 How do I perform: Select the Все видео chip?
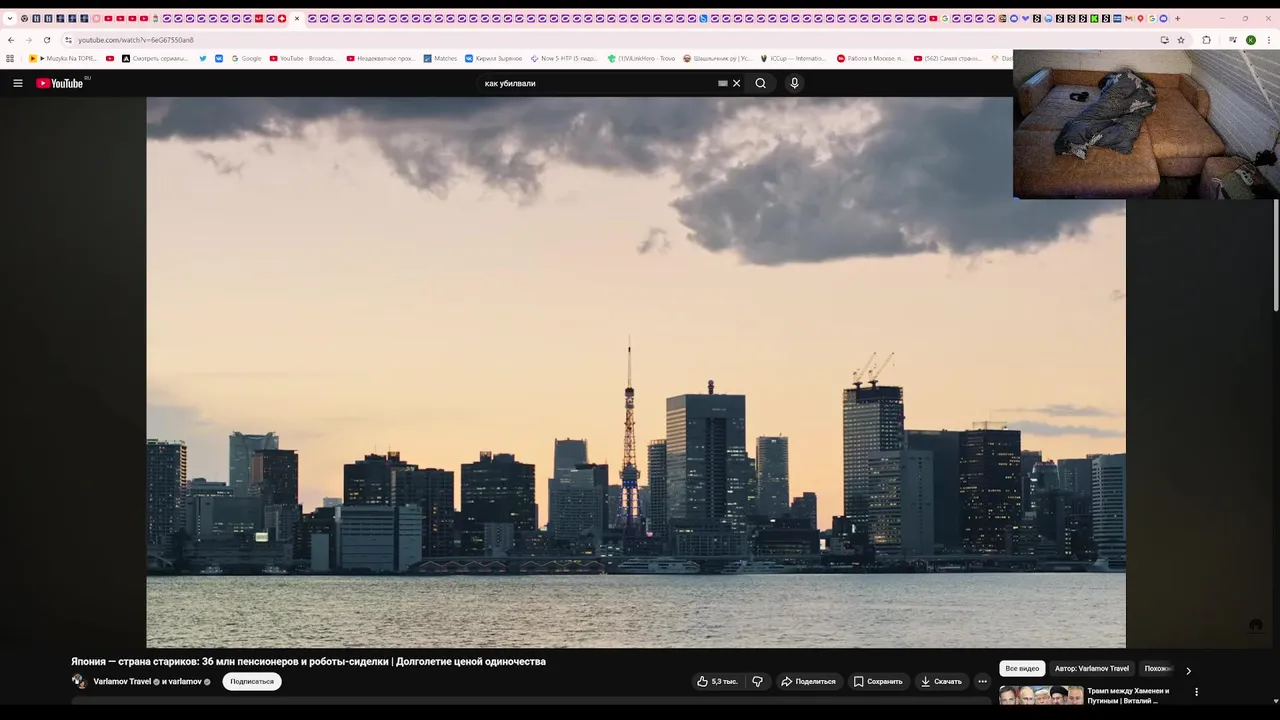[x=1022, y=668]
